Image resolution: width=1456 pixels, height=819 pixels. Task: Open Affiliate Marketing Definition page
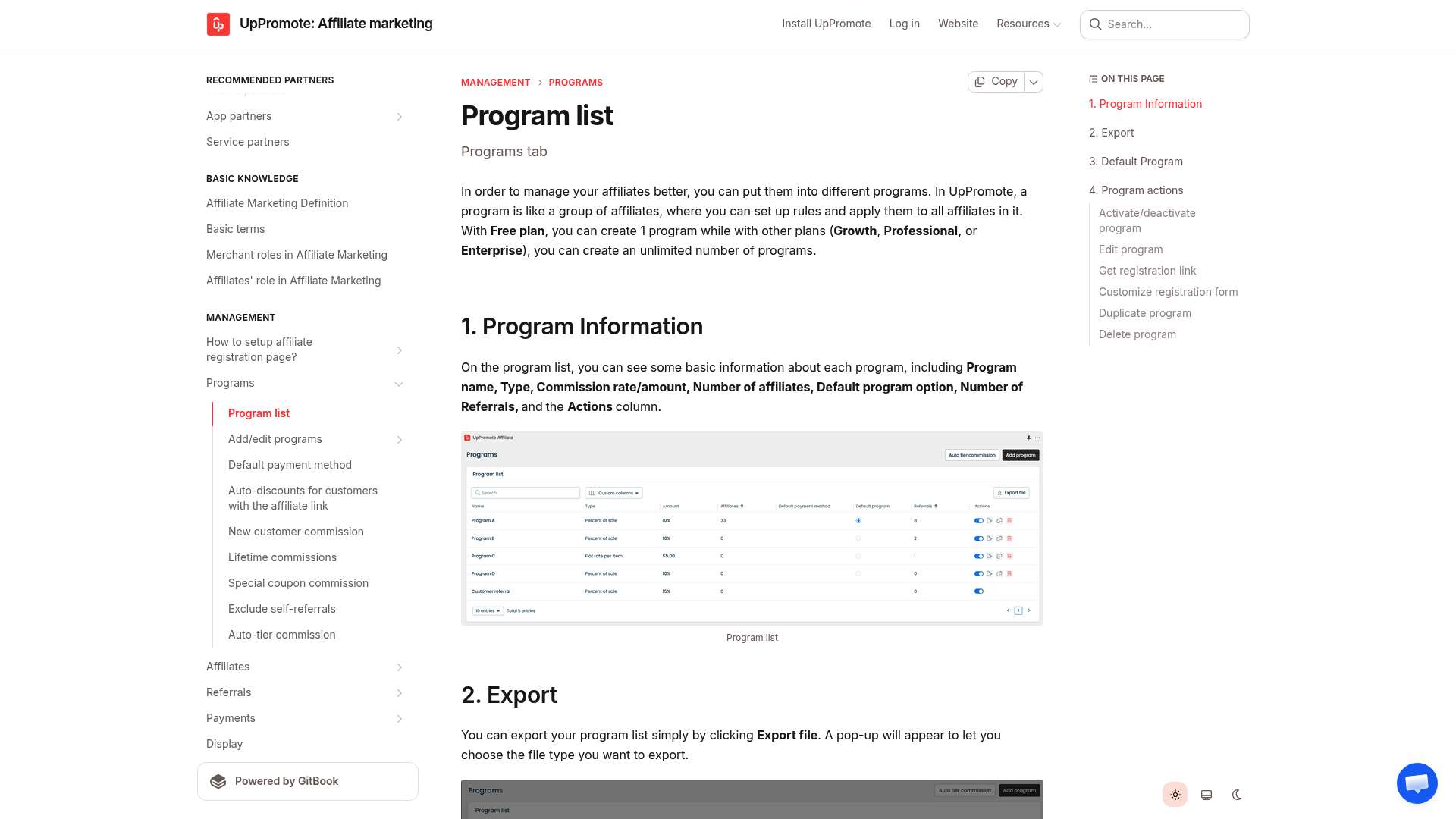coord(277,203)
